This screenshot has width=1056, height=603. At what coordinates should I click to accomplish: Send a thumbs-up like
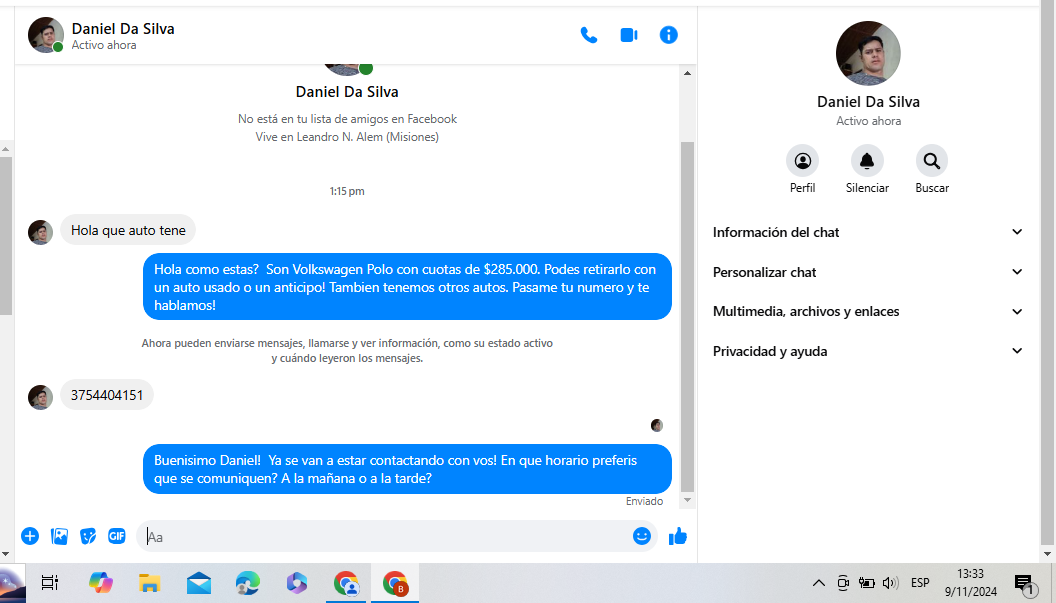coord(678,536)
